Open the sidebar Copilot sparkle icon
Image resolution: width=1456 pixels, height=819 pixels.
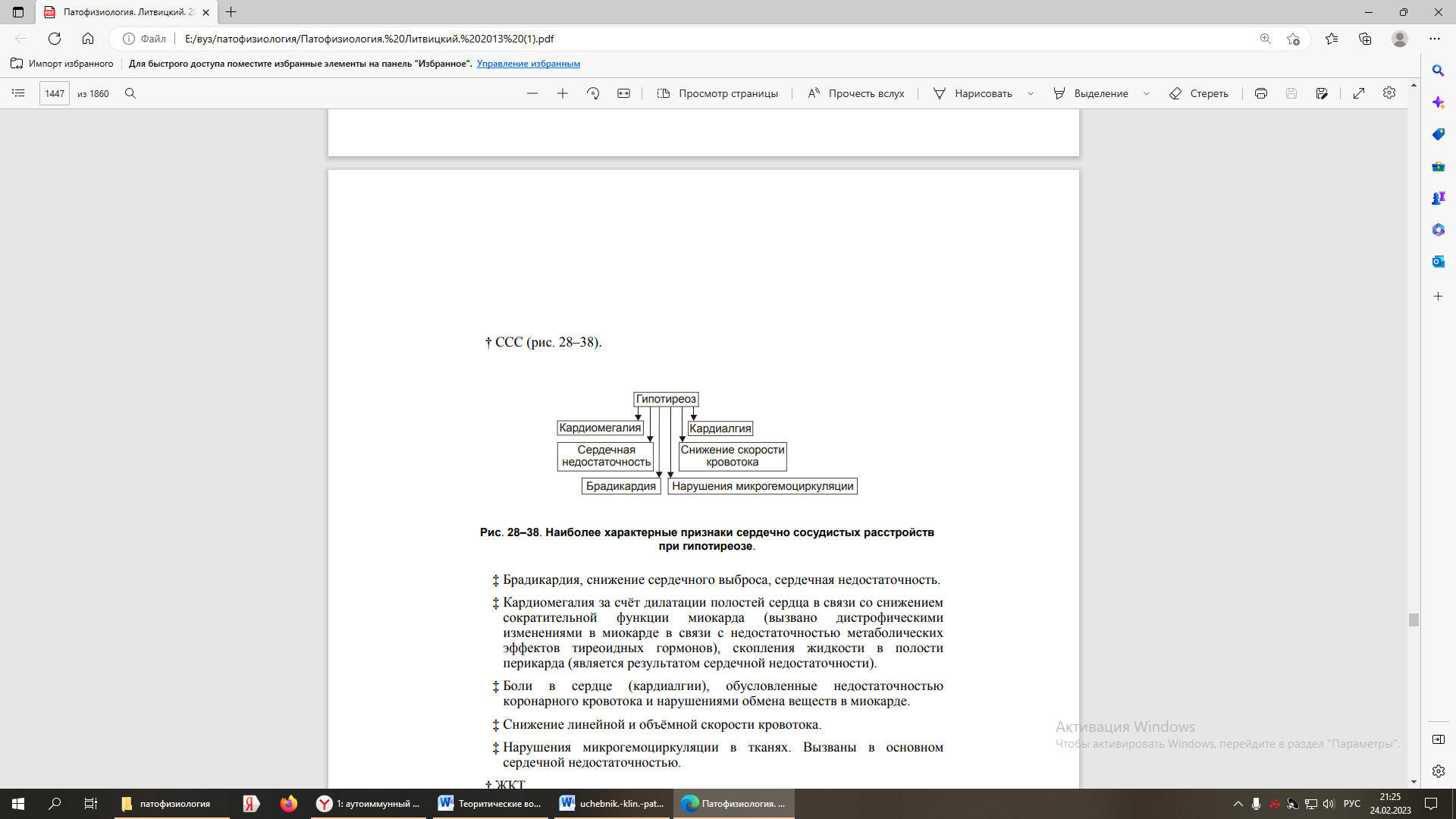1438,102
